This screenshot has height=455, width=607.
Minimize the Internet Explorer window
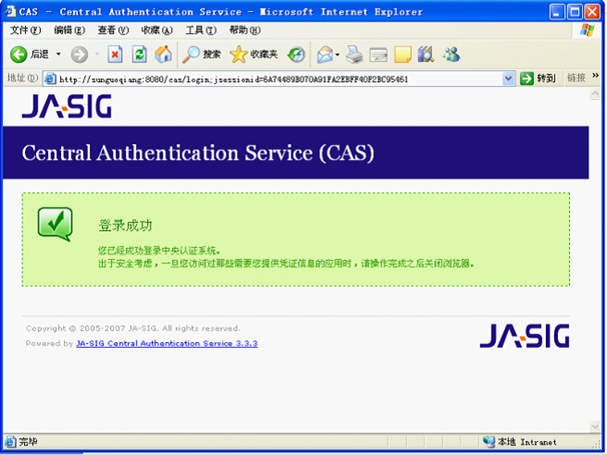pyautogui.click(x=557, y=12)
